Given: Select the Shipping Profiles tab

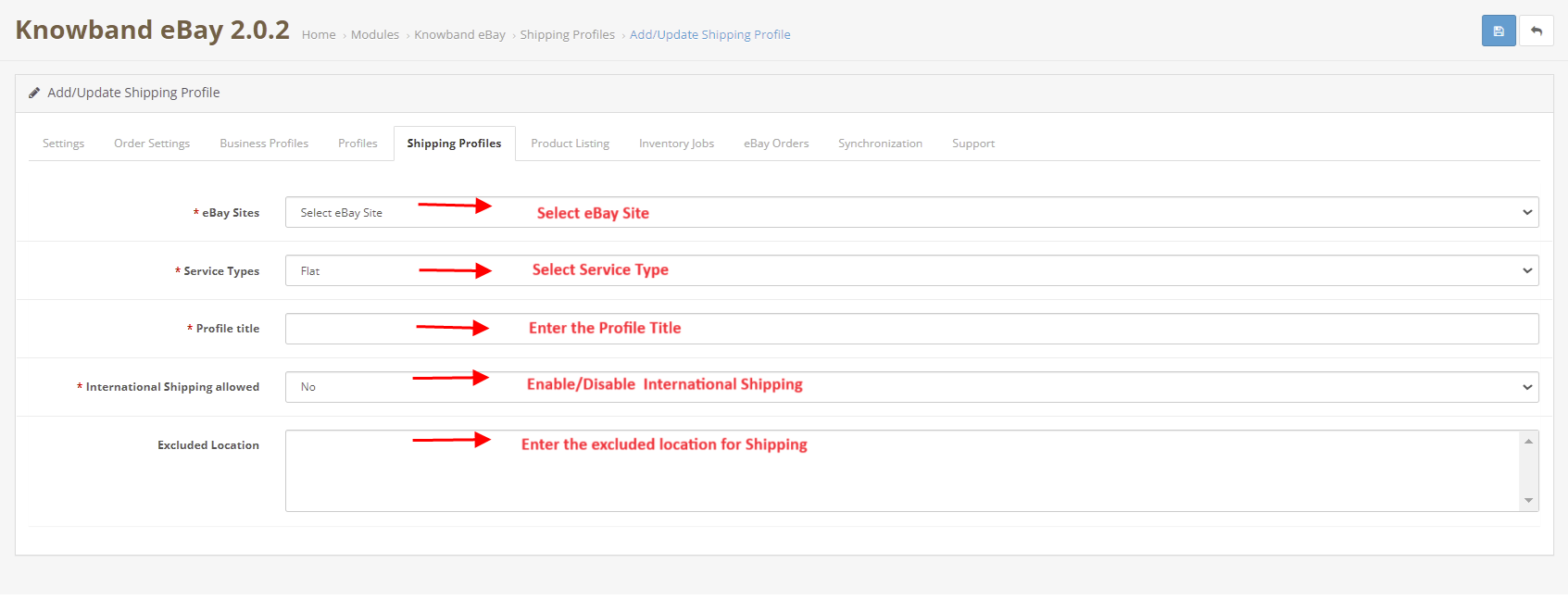Looking at the screenshot, I should pyautogui.click(x=454, y=144).
